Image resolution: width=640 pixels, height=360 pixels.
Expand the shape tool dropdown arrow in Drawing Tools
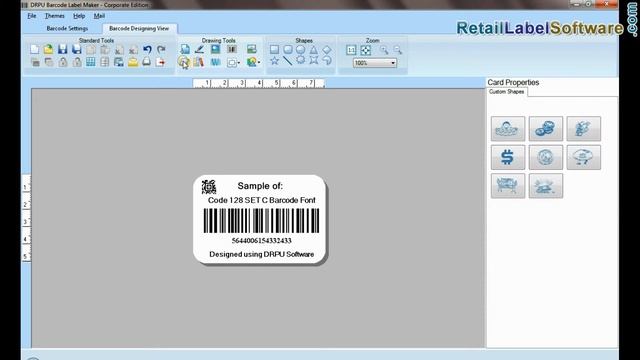point(238,63)
